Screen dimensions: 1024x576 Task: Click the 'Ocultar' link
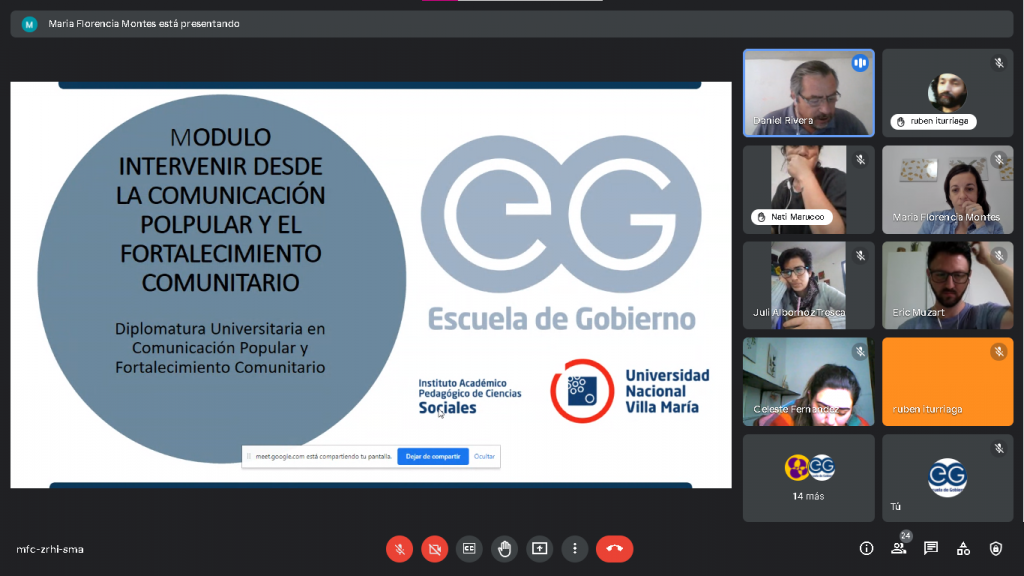(x=484, y=456)
